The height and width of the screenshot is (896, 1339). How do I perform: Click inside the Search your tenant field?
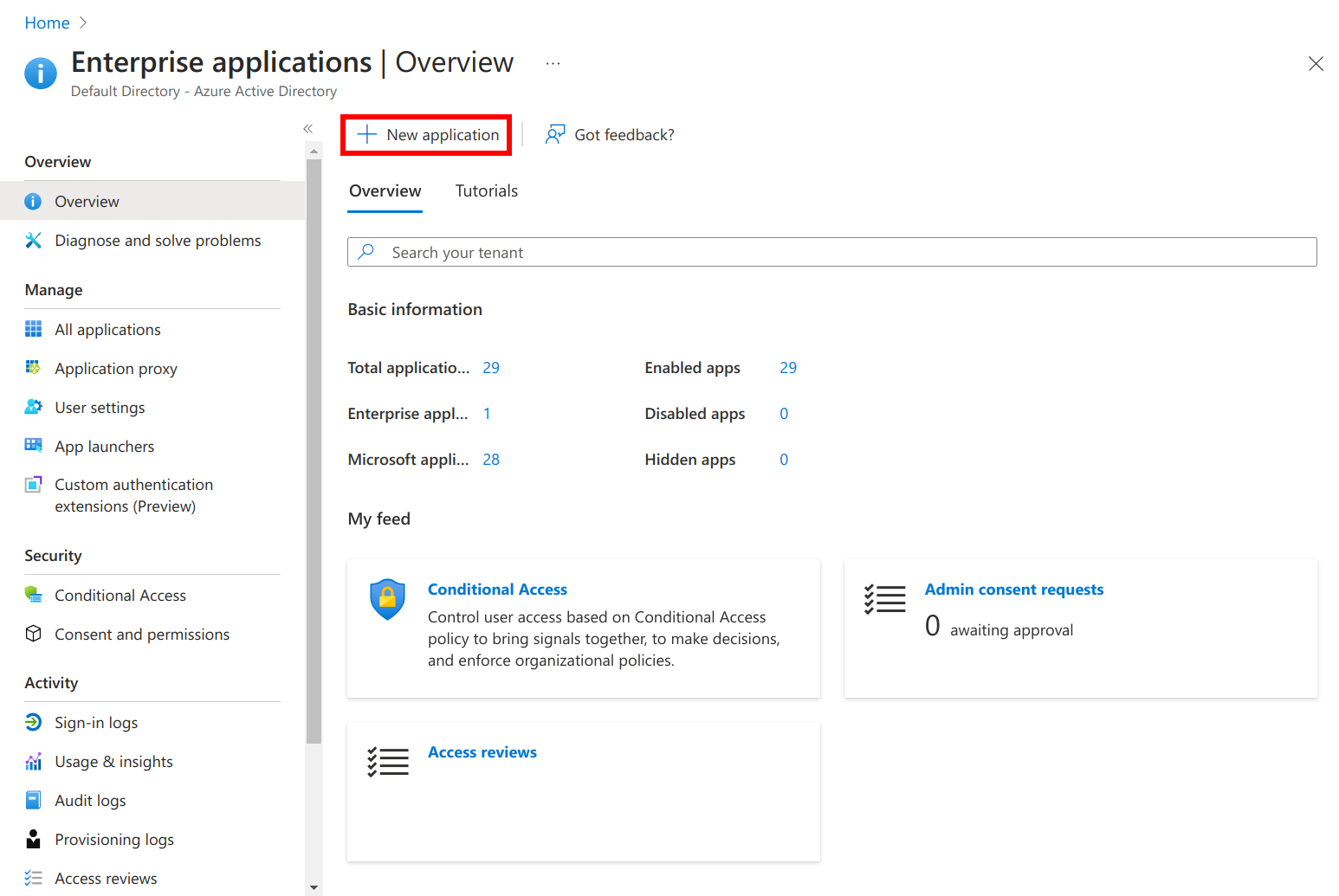(x=831, y=252)
